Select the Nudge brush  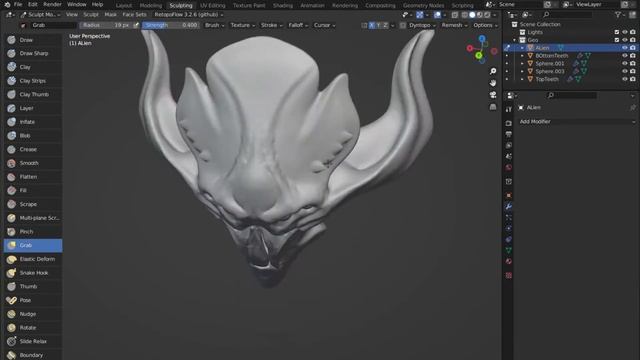(x=33, y=314)
